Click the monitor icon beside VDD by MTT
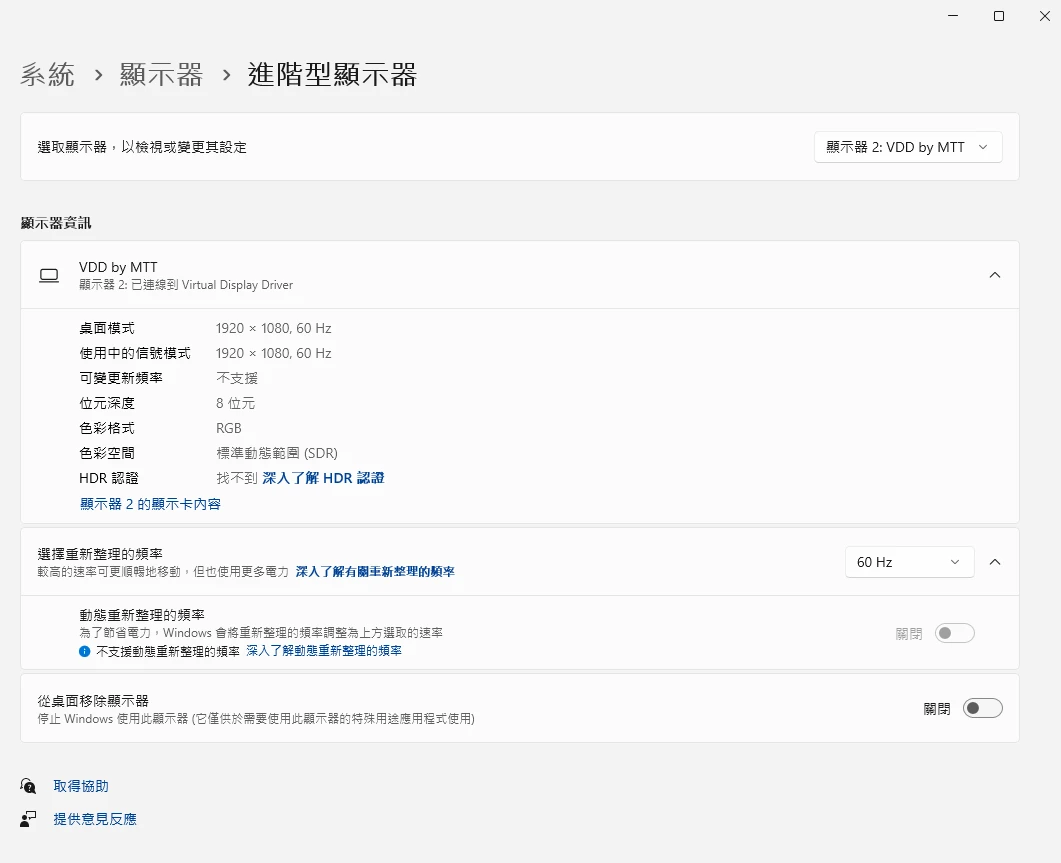 (x=48, y=275)
